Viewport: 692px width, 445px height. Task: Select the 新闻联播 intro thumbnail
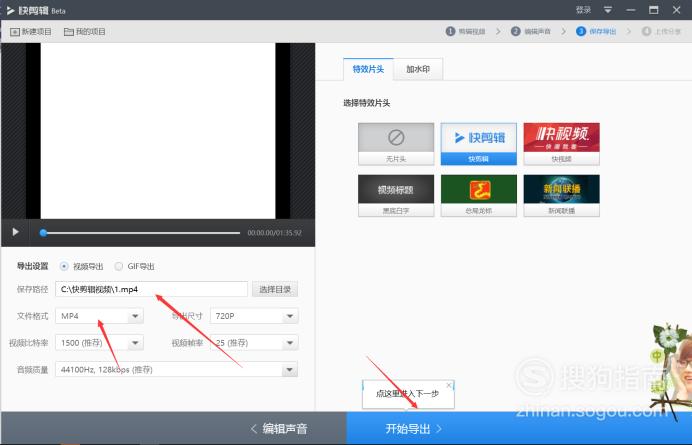point(561,196)
